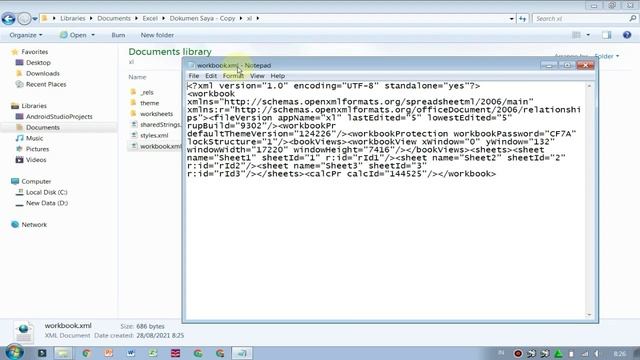Viewport: 640px width, 360px height.
Task: Click Windows Explorer taskbar button
Action: 63,353
